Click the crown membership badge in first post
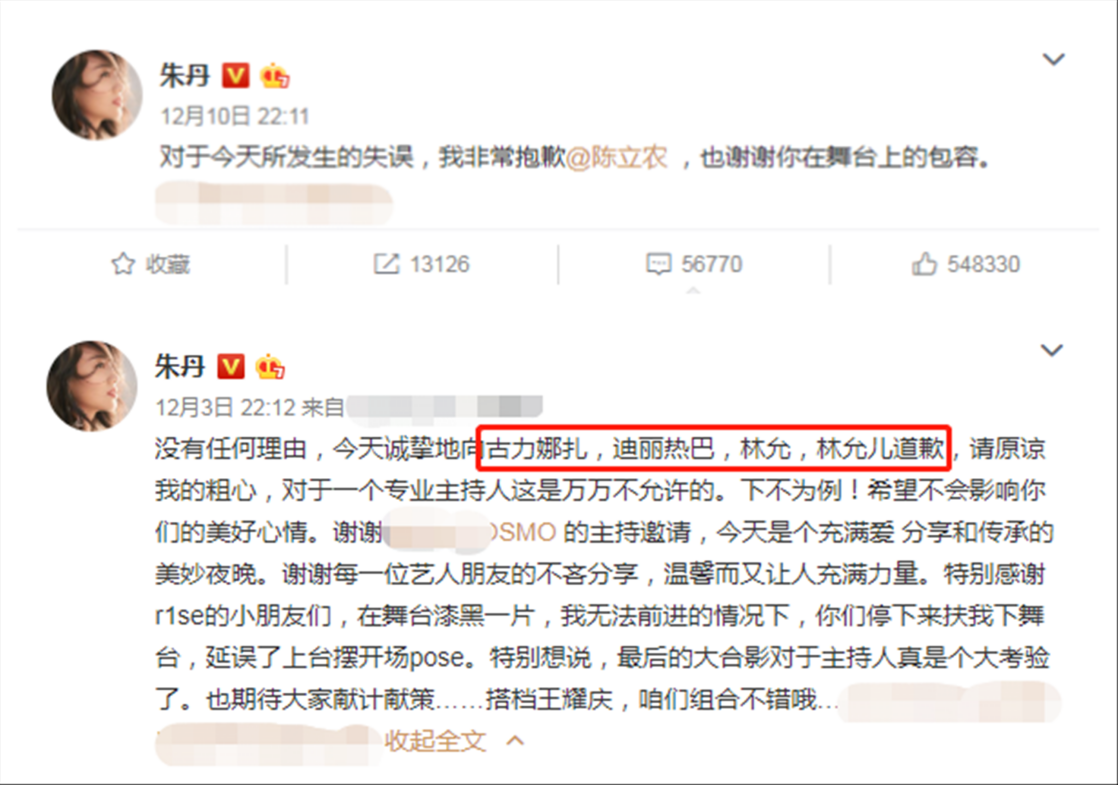Screen dimensions: 1118x785 [275, 75]
